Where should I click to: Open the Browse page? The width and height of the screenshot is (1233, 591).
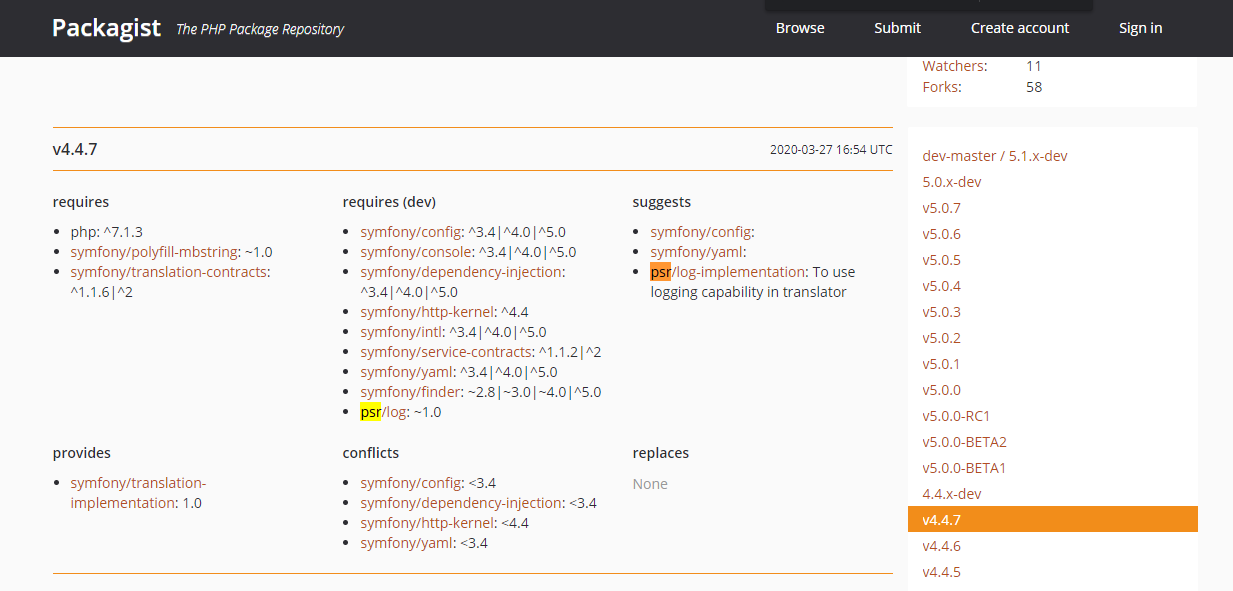[799, 28]
